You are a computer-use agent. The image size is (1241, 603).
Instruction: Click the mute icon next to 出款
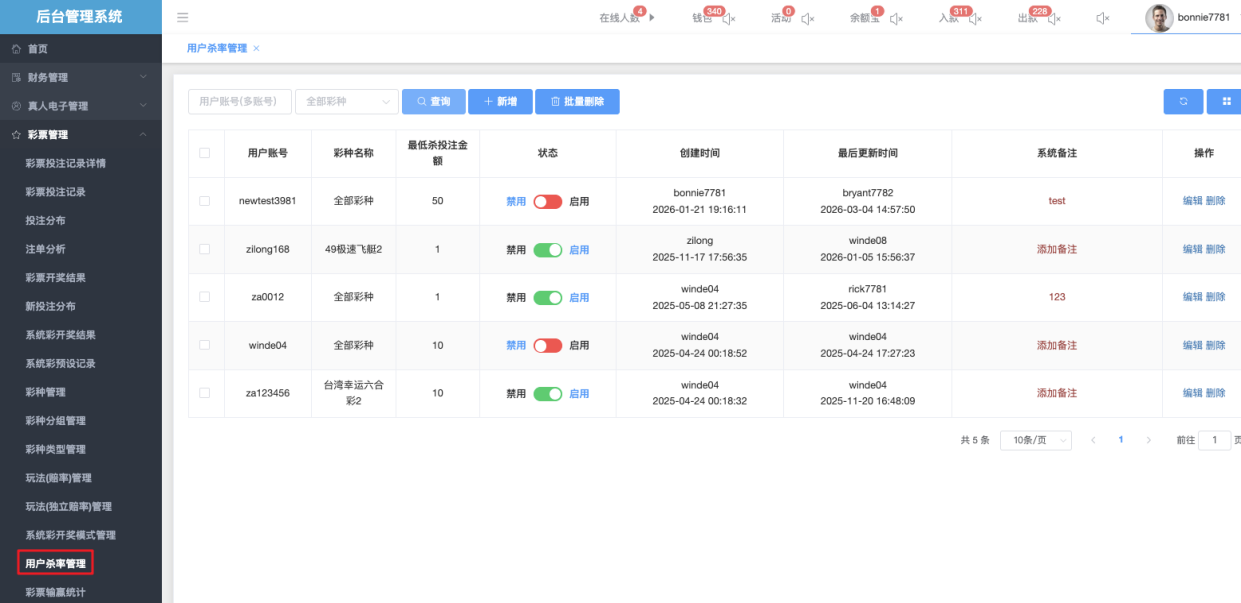point(1053,19)
